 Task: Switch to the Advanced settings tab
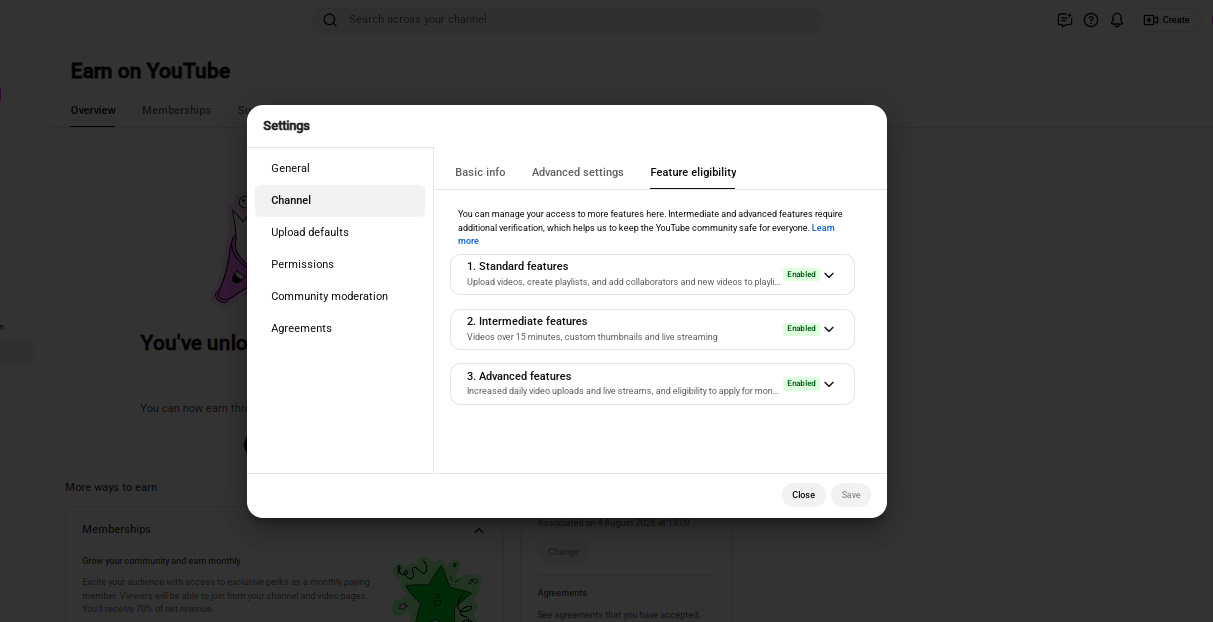[x=578, y=172]
